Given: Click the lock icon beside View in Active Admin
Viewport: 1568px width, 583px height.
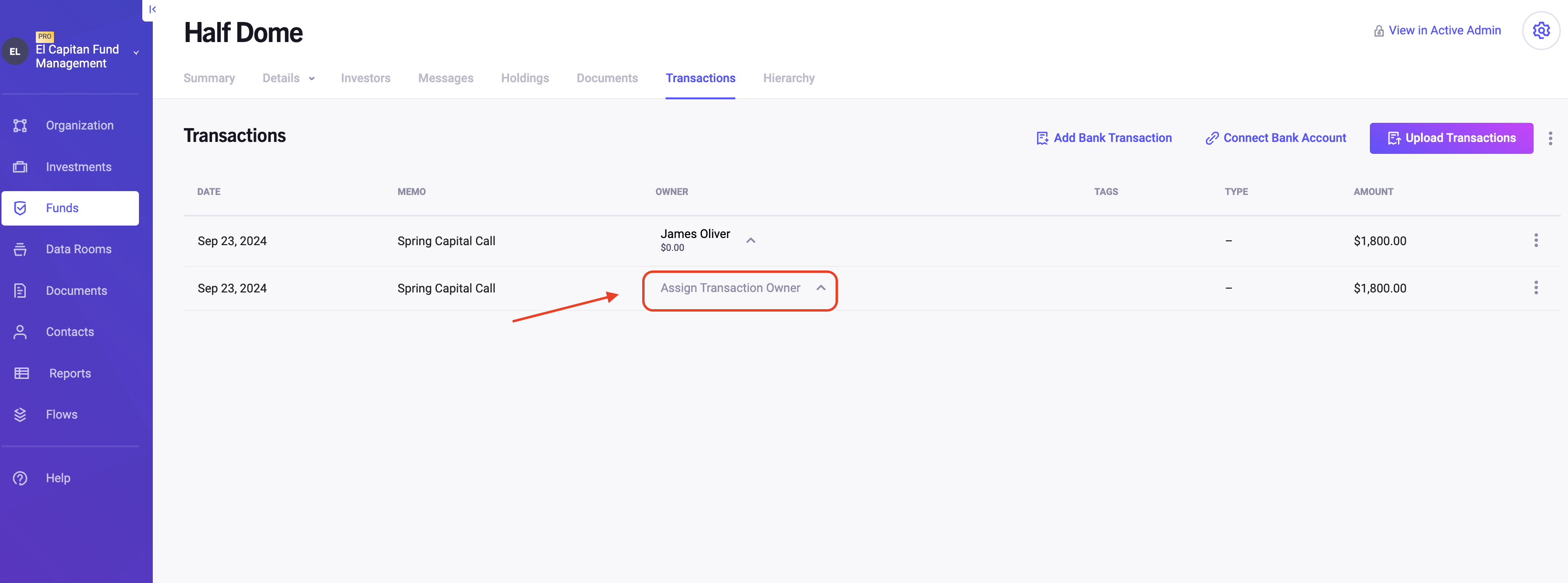Looking at the screenshot, I should (x=1379, y=31).
